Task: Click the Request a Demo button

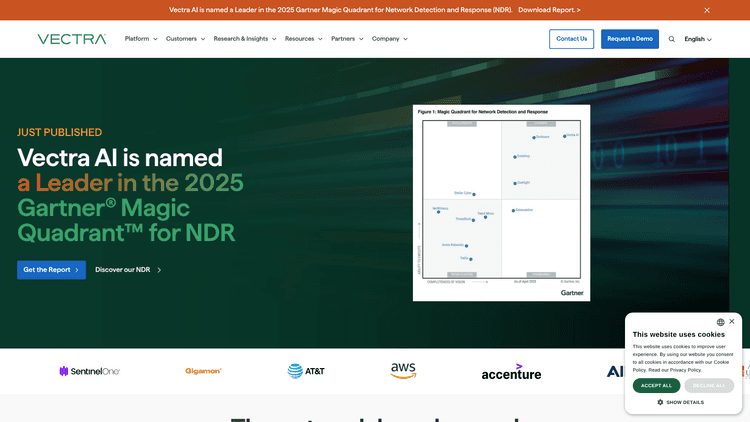Action: click(x=630, y=39)
